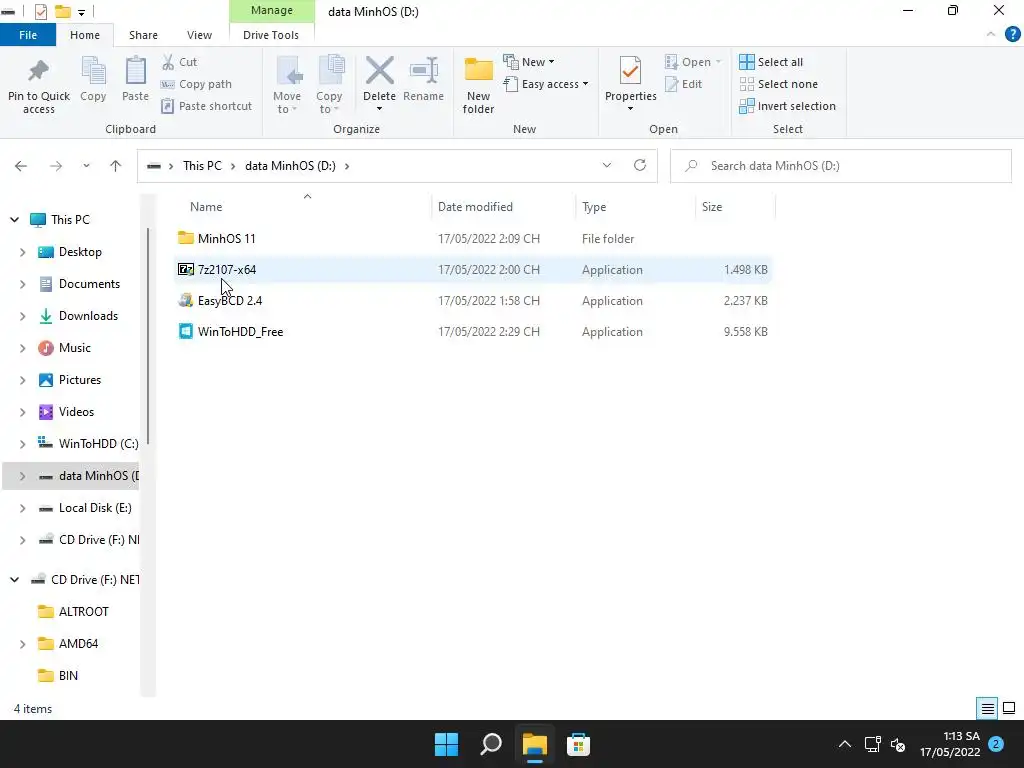1024x768 pixels.
Task: Open the Move to command
Action: pyautogui.click(x=287, y=85)
